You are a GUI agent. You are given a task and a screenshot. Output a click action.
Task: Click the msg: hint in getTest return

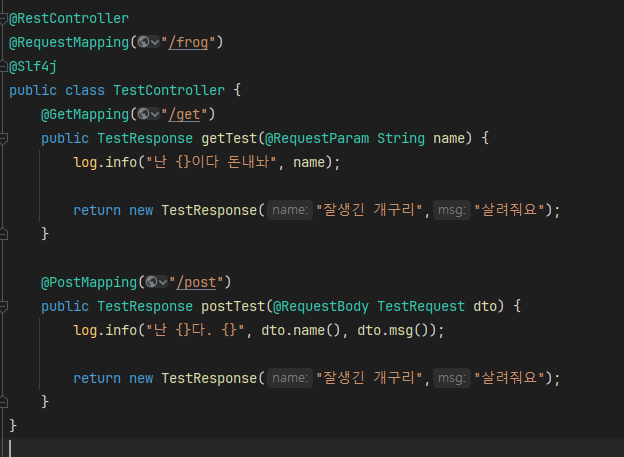(452, 210)
